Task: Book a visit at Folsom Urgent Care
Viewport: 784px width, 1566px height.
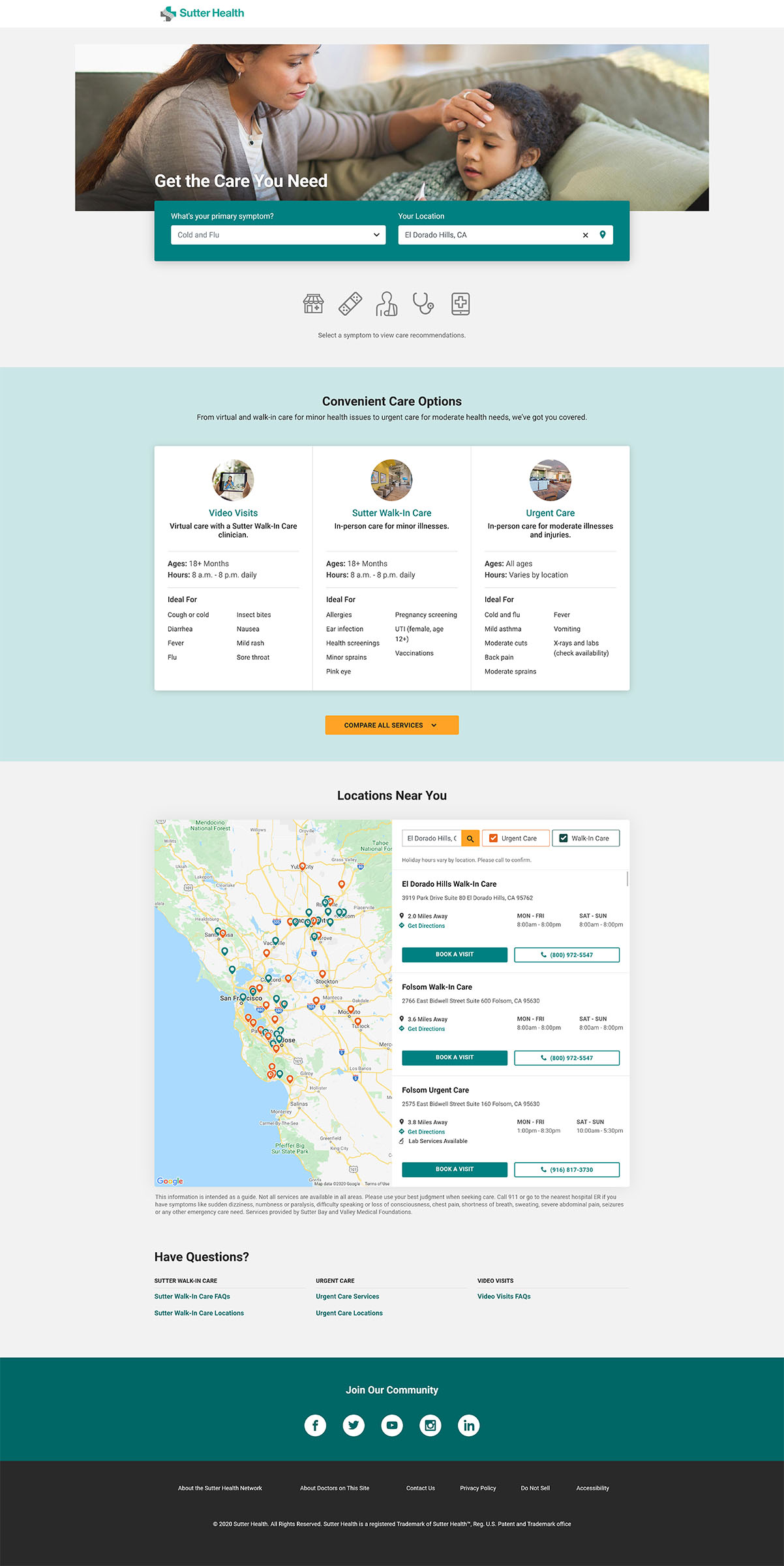Action: pyautogui.click(x=455, y=1169)
